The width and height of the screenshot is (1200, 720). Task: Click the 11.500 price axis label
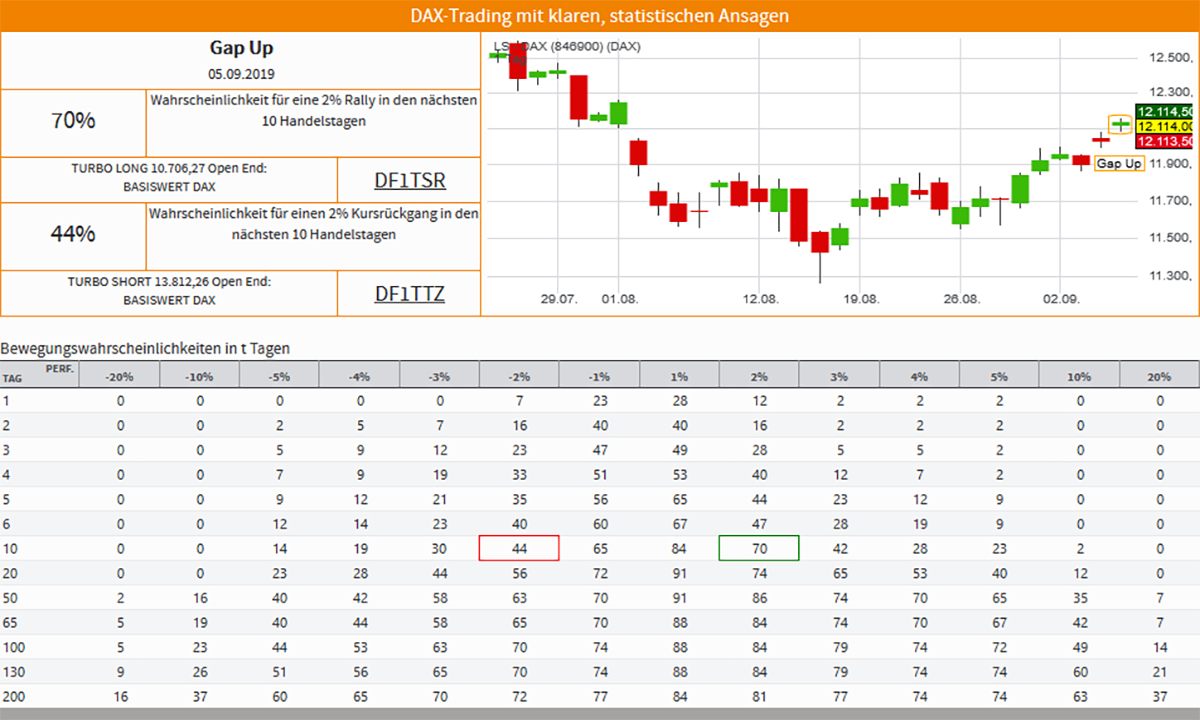pos(1172,238)
